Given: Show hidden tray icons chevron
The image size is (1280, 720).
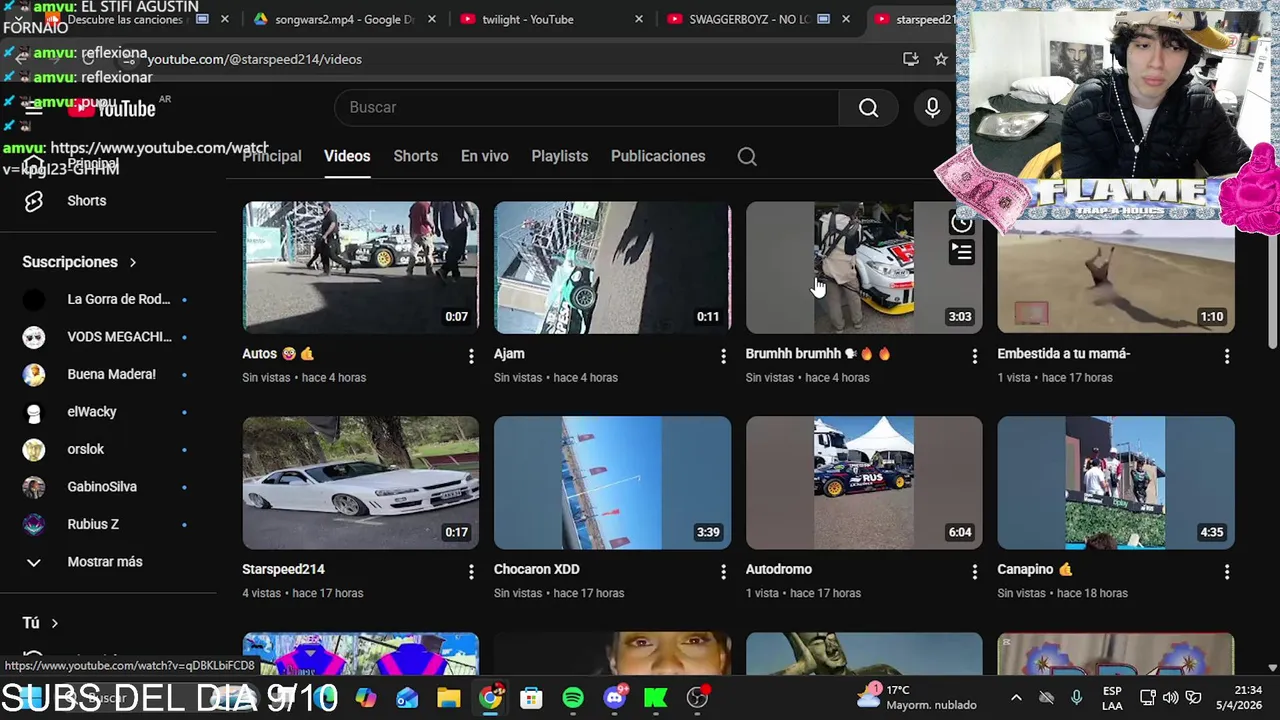Looking at the screenshot, I should pyautogui.click(x=1016, y=697).
